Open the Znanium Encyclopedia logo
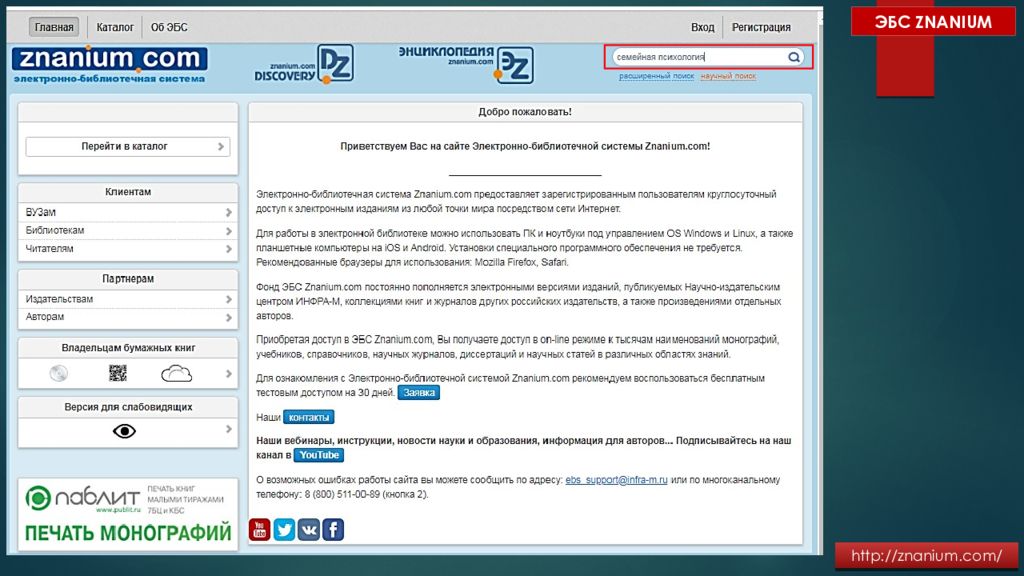Viewport: 1024px width, 576px height. point(466,65)
